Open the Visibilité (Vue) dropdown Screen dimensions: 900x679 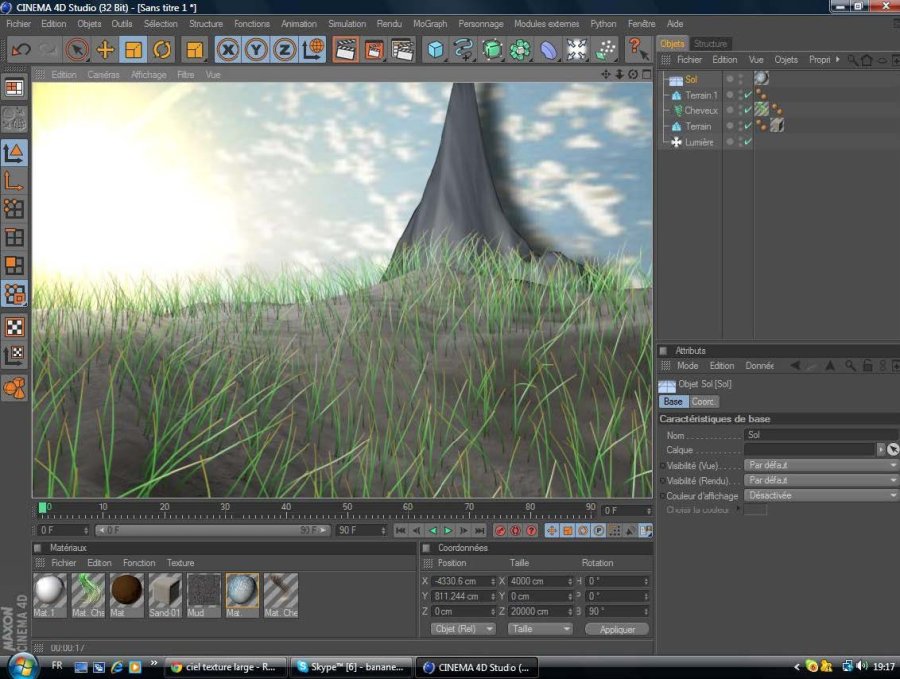point(822,465)
